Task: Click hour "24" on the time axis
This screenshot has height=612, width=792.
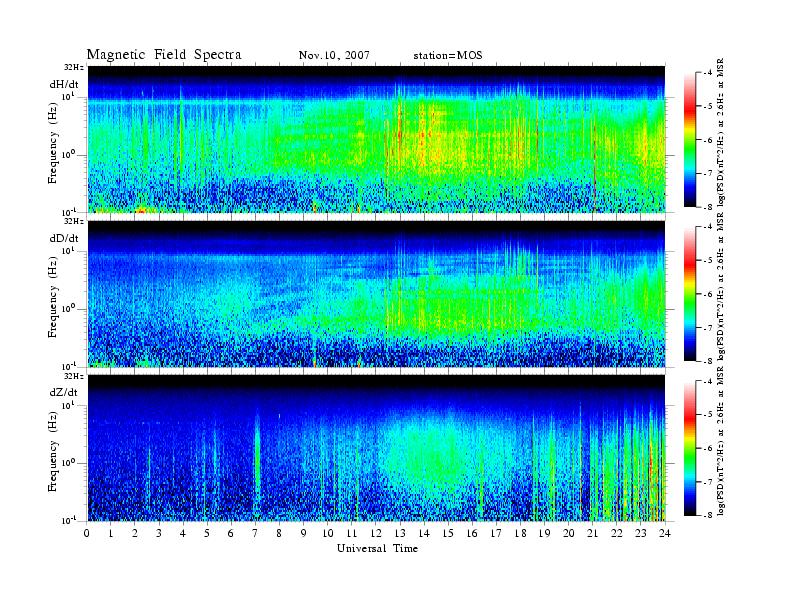Action: [664, 533]
